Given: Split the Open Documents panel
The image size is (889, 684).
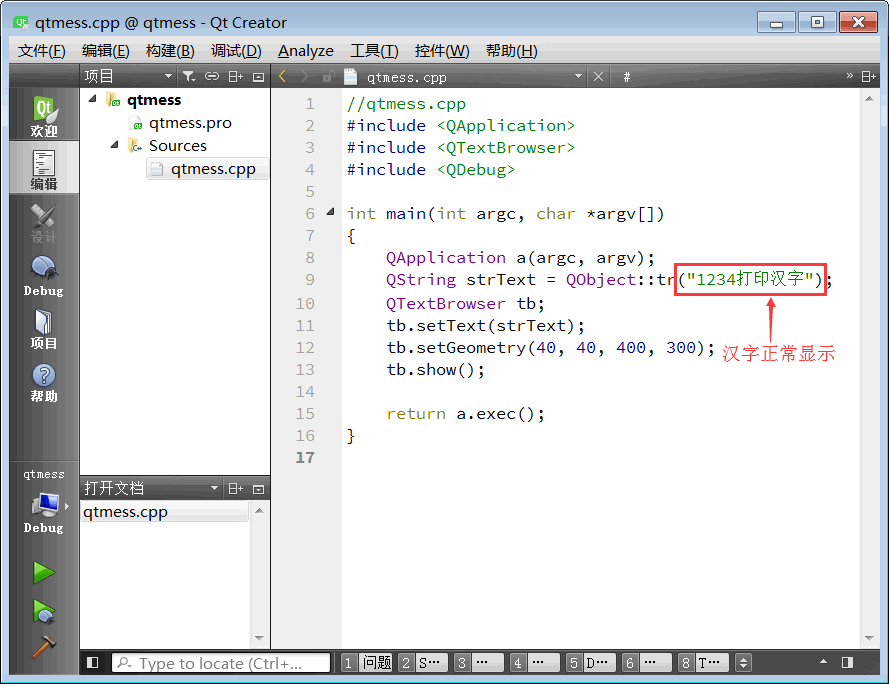Looking at the screenshot, I should pos(235,488).
